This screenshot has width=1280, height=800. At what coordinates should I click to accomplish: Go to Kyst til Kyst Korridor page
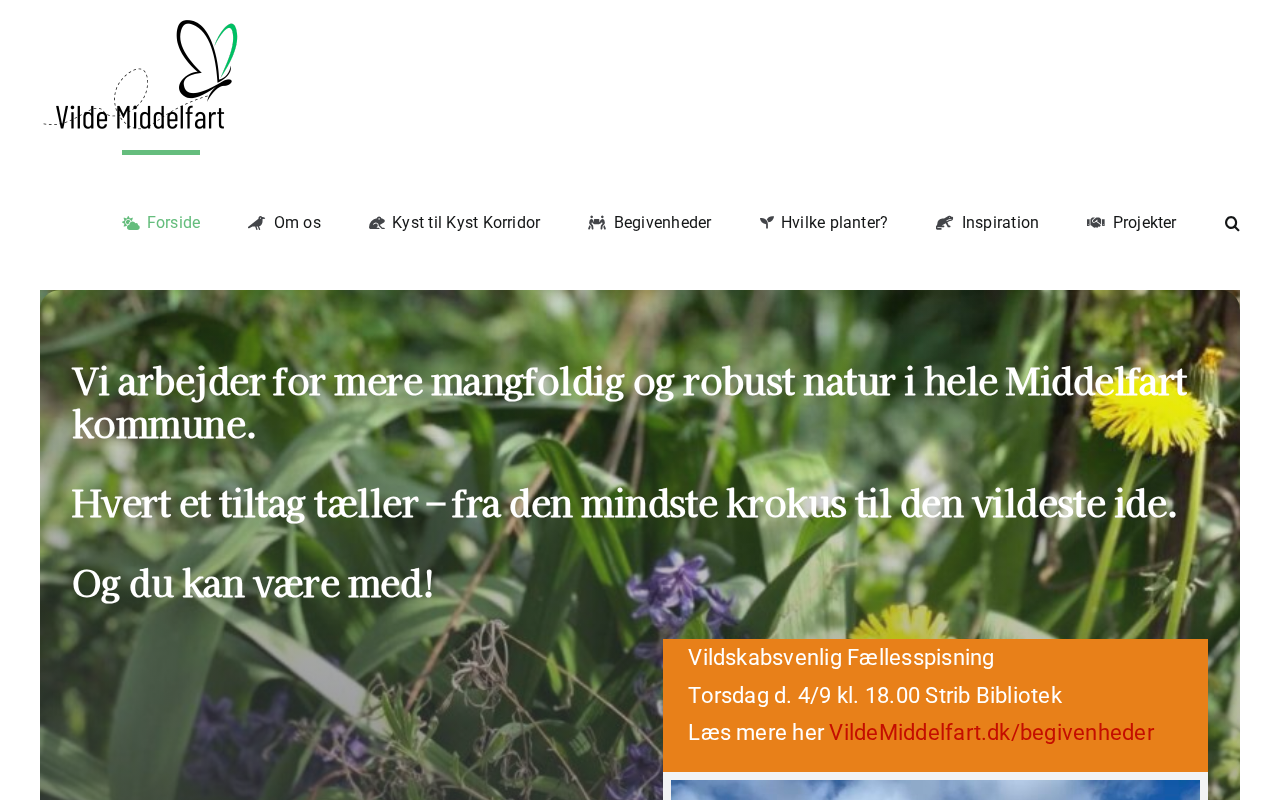[466, 223]
